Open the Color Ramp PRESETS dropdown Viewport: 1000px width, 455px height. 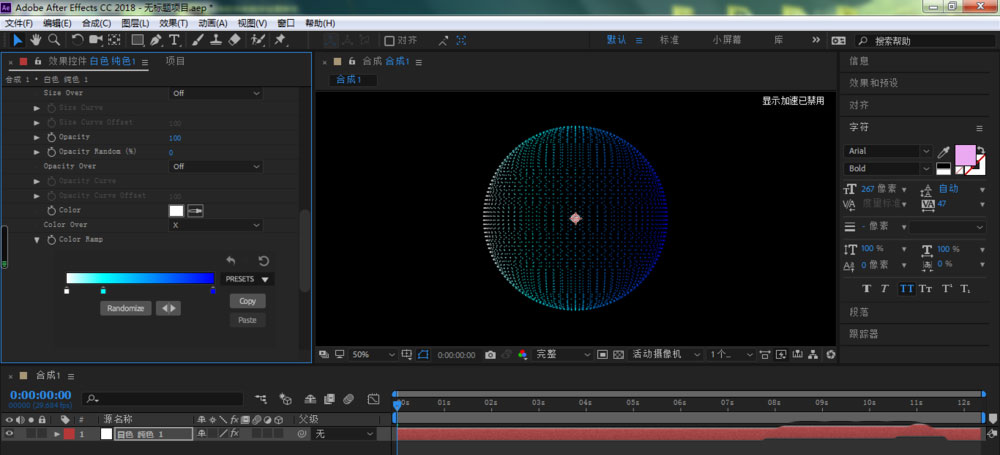(x=248, y=280)
